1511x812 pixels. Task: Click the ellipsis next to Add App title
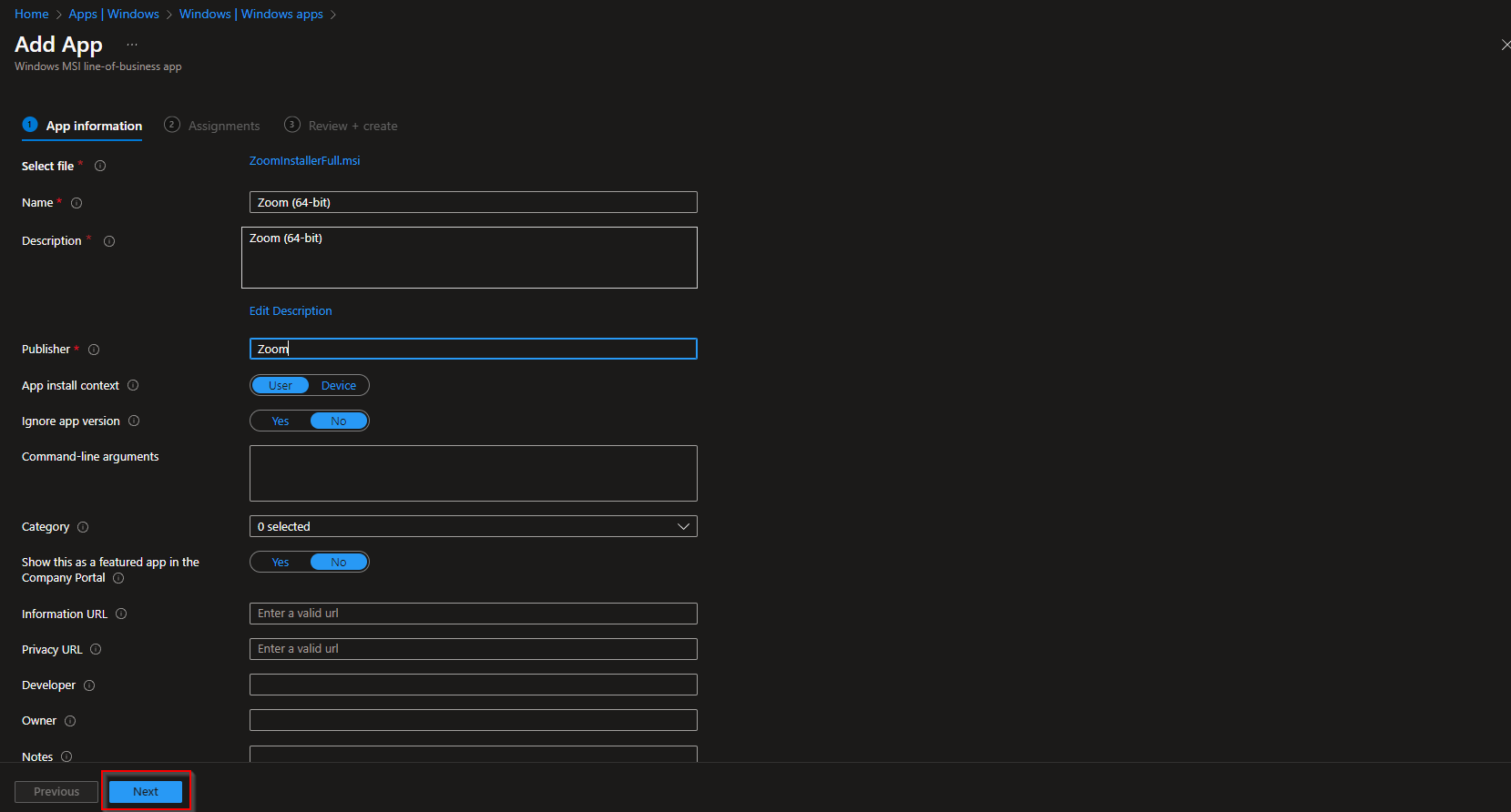[x=132, y=44]
